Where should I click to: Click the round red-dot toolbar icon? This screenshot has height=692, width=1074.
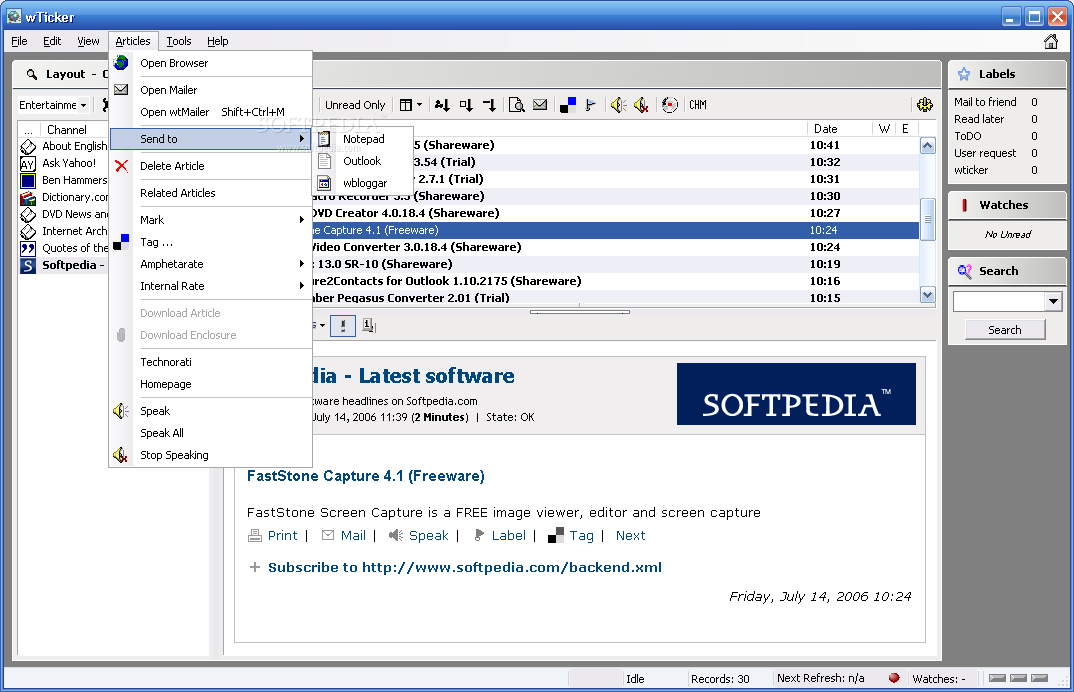(670, 105)
